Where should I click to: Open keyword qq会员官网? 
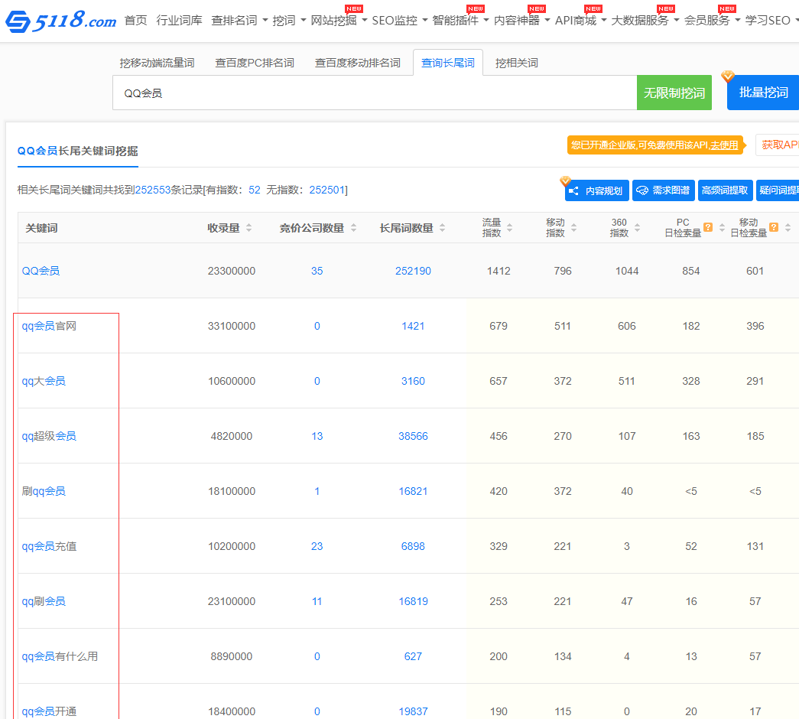pyautogui.click(x=49, y=326)
